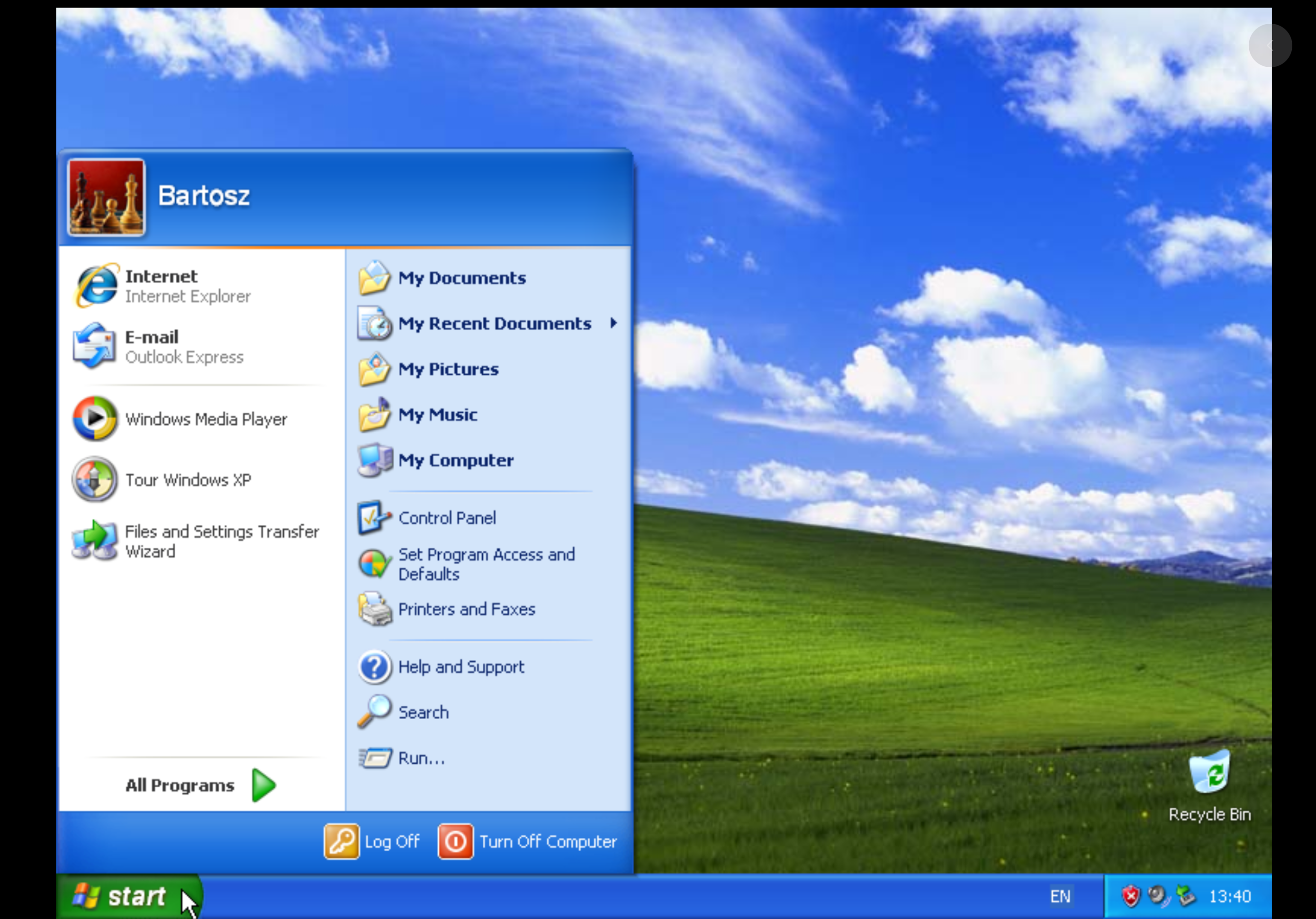Expand the All Programs green arrow
This screenshot has height=919, width=1316.
(x=264, y=785)
